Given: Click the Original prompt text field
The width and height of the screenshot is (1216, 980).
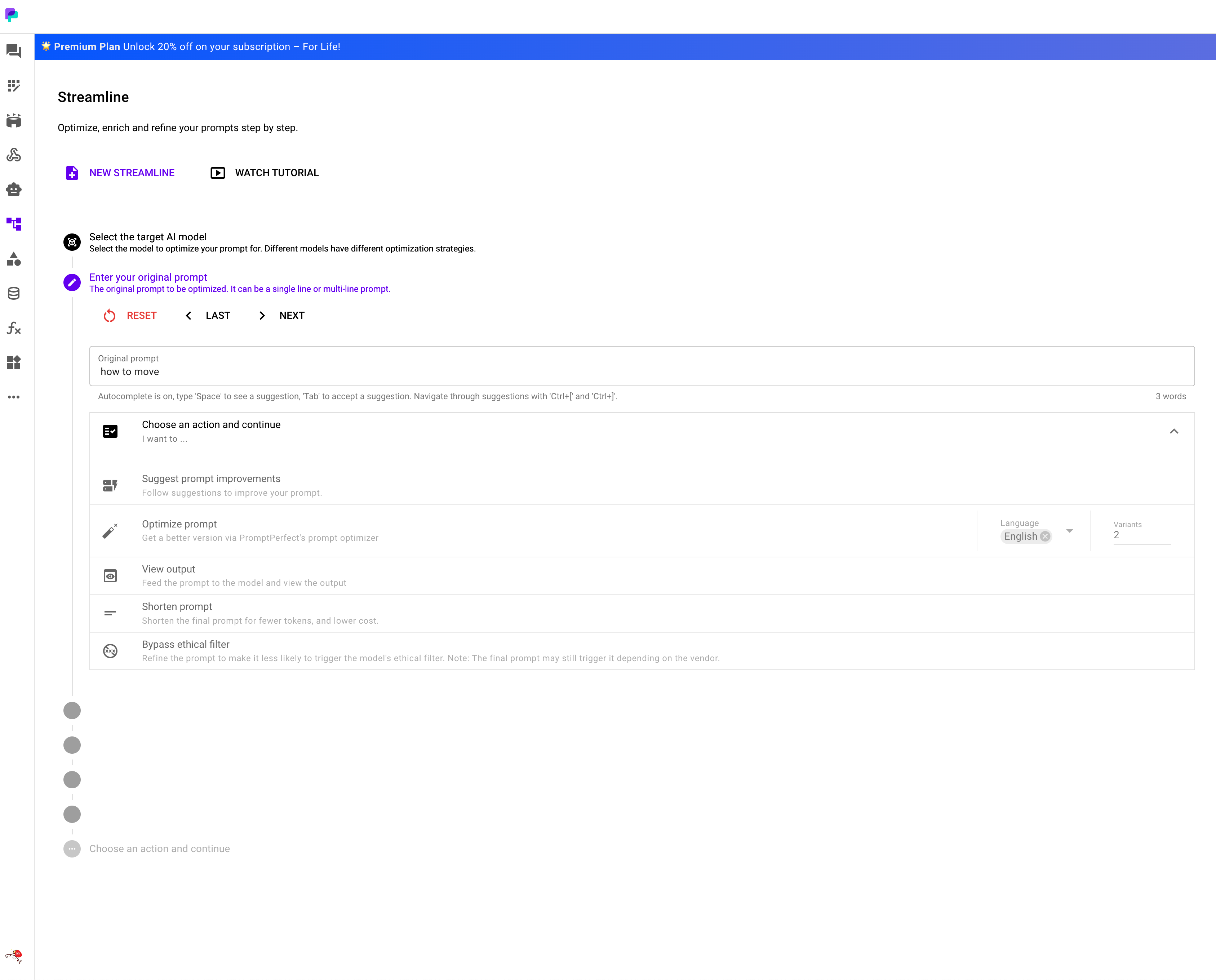Looking at the screenshot, I should 642,366.
